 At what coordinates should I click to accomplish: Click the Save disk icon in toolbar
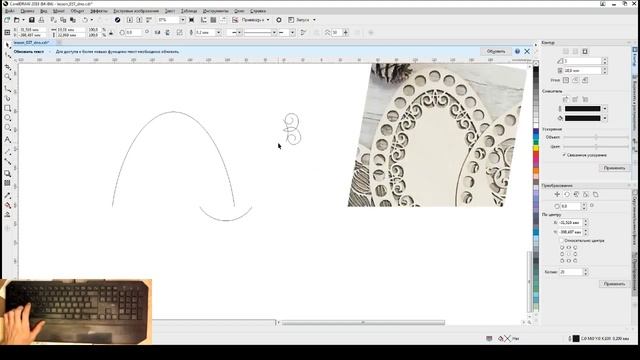[x=31, y=20]
